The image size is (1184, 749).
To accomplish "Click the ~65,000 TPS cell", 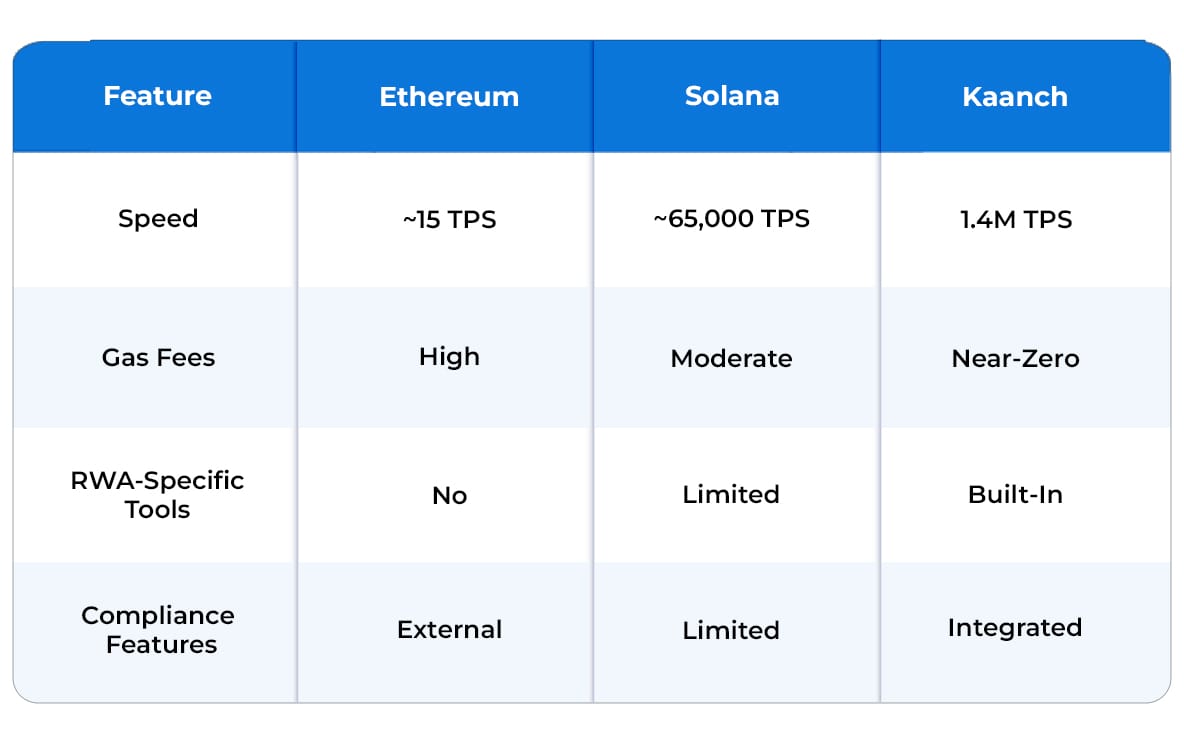I will pyautogui.click(x=732, y=219).
